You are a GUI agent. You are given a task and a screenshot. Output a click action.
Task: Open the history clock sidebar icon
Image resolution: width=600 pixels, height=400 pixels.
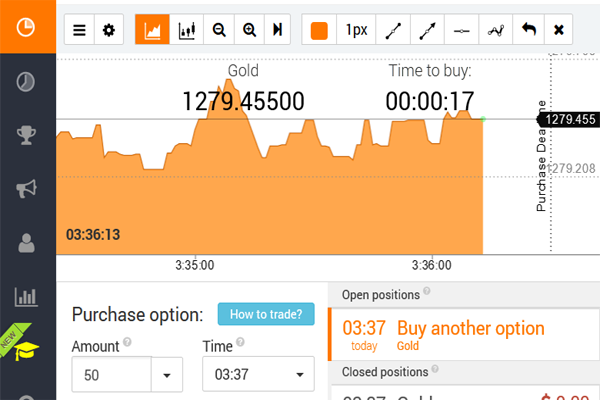click(x=26, y=82)
